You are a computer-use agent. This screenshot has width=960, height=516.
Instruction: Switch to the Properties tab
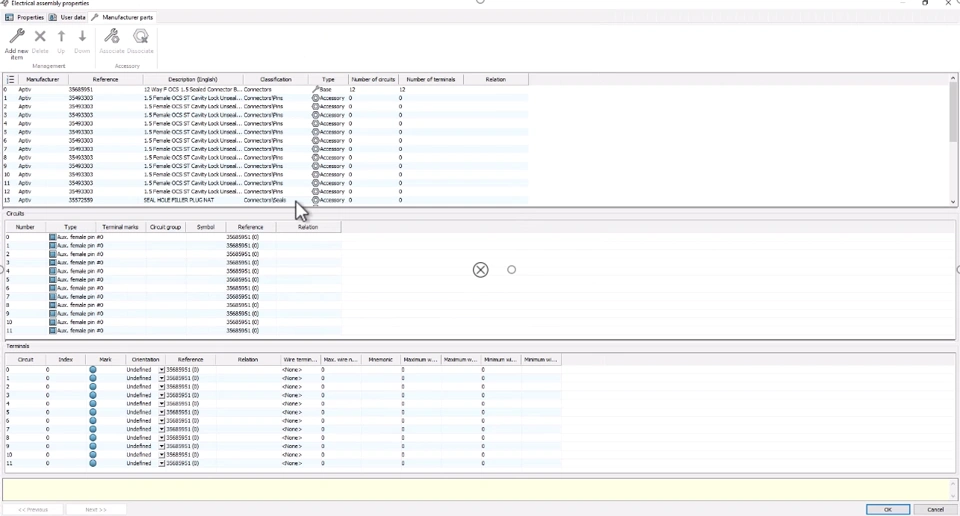[x=24, y=17]
